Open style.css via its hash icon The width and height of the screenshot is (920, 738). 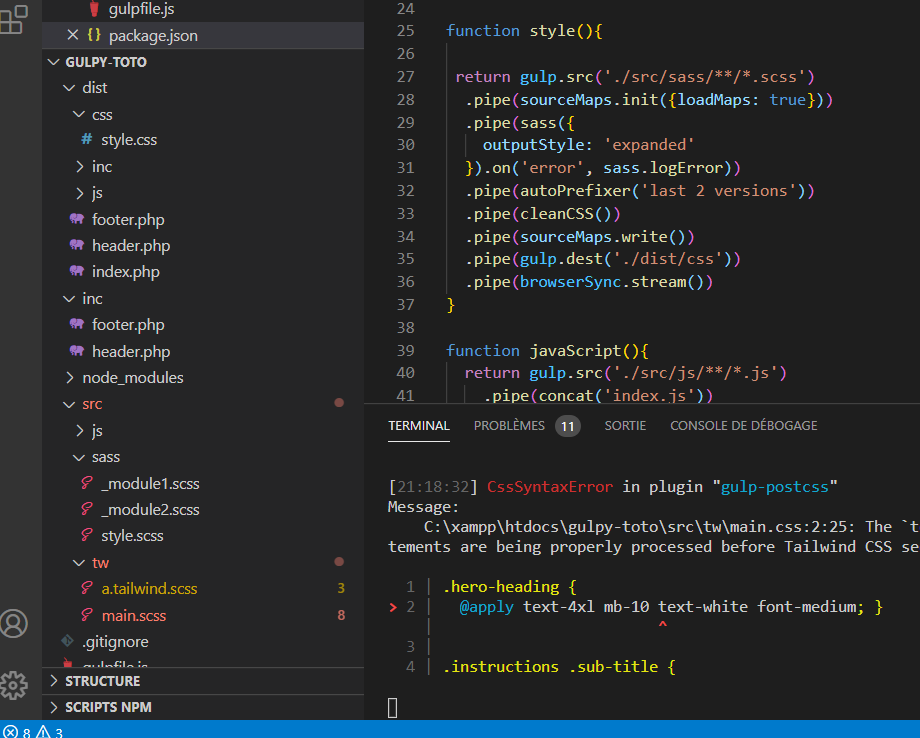86,140
